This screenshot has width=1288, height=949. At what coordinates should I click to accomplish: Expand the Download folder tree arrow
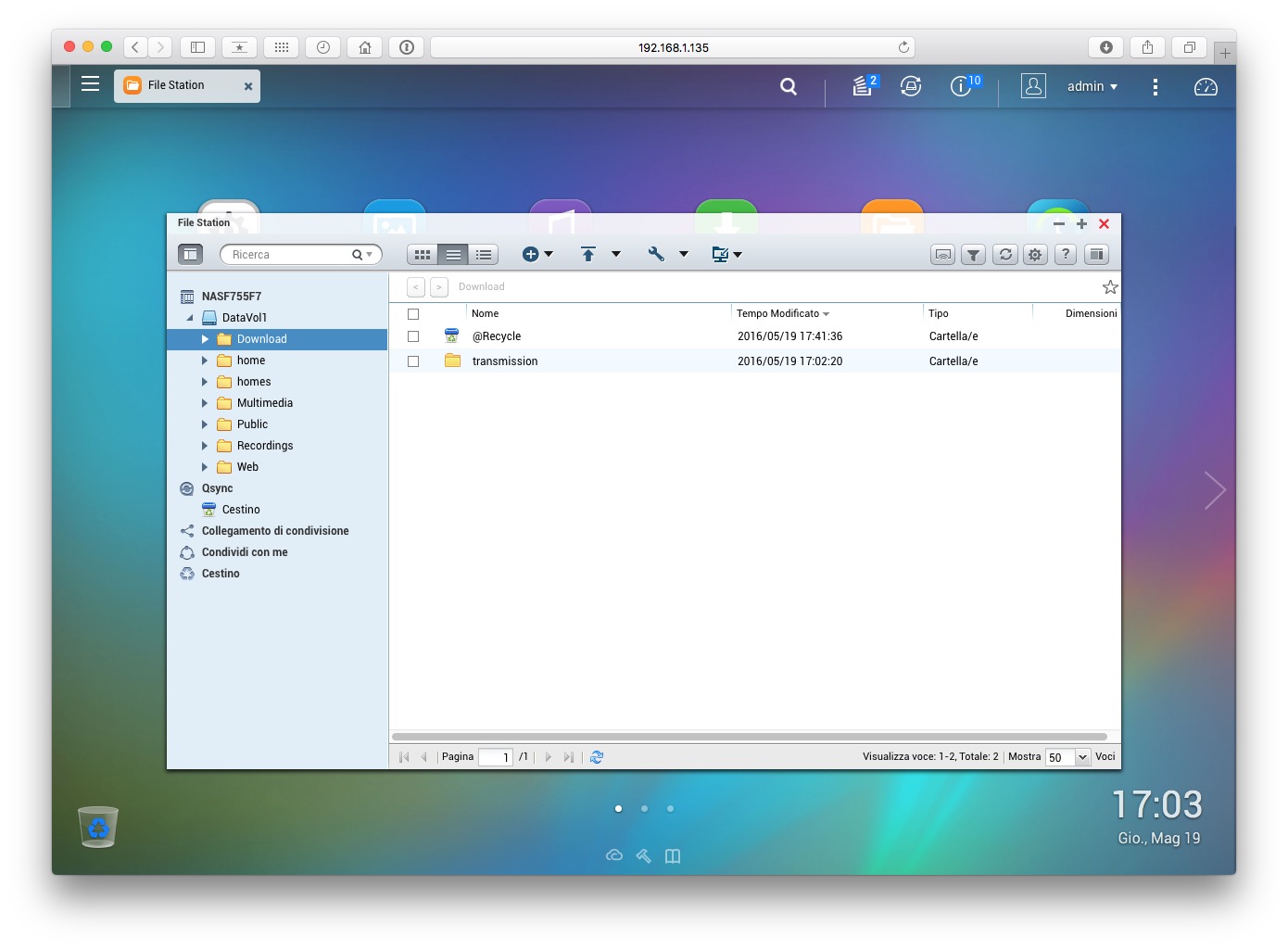coord(205,339)
